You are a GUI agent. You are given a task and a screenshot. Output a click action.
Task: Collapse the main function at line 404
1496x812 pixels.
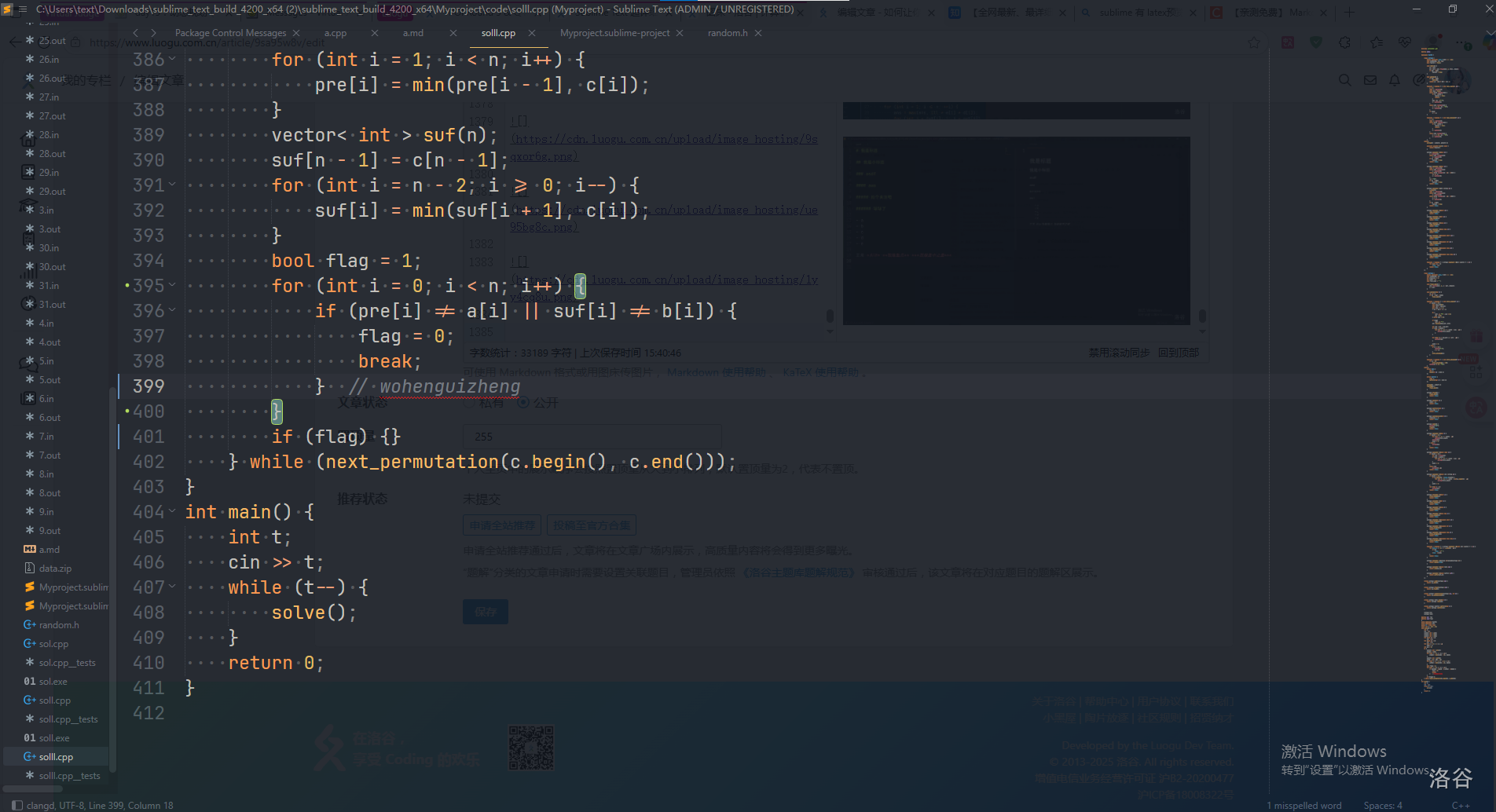pyautogui.click(x=172, y=512)
